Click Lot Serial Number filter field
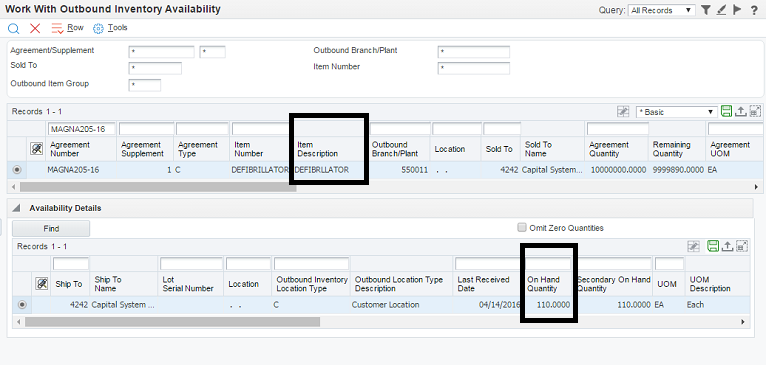Viewport: 766px width, 365px height. (x=191, y=264)
